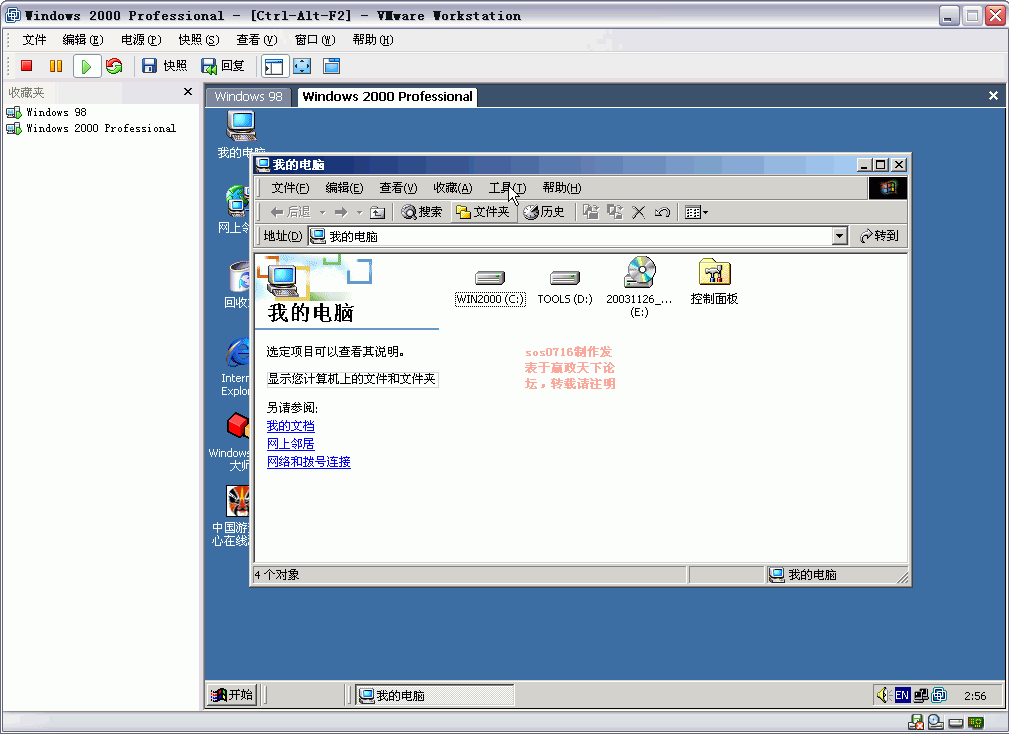This screenshot has width=1011, height=734.
Task: Open the 帮助(H) menu in the 我的电脑 window
Action: [x=562, y=188]
